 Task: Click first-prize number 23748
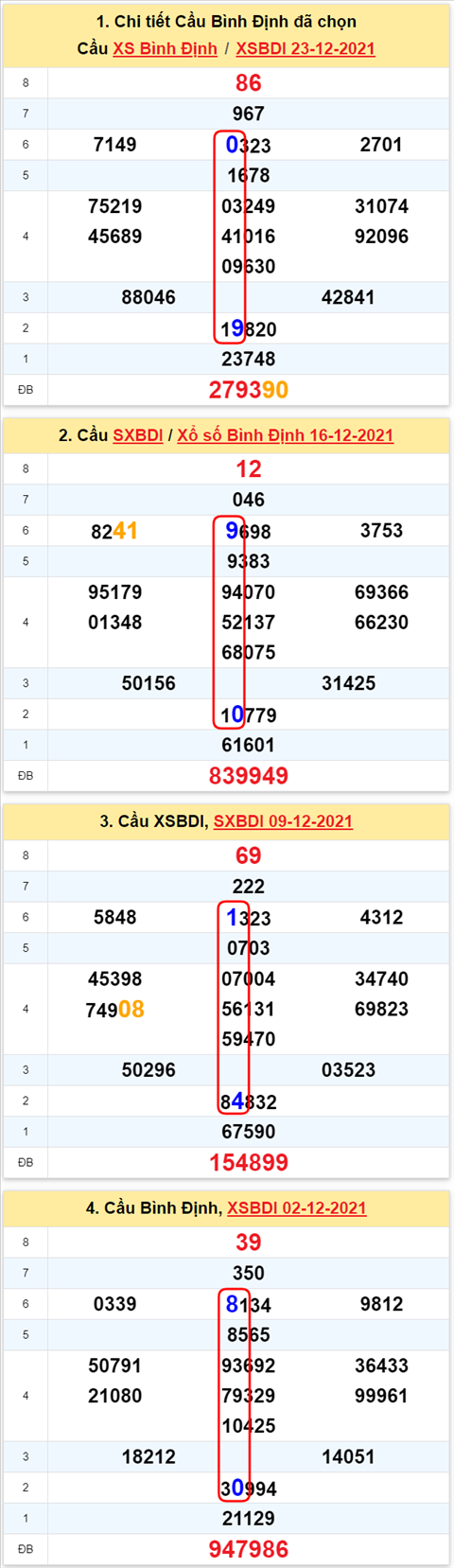pos(249,359)
